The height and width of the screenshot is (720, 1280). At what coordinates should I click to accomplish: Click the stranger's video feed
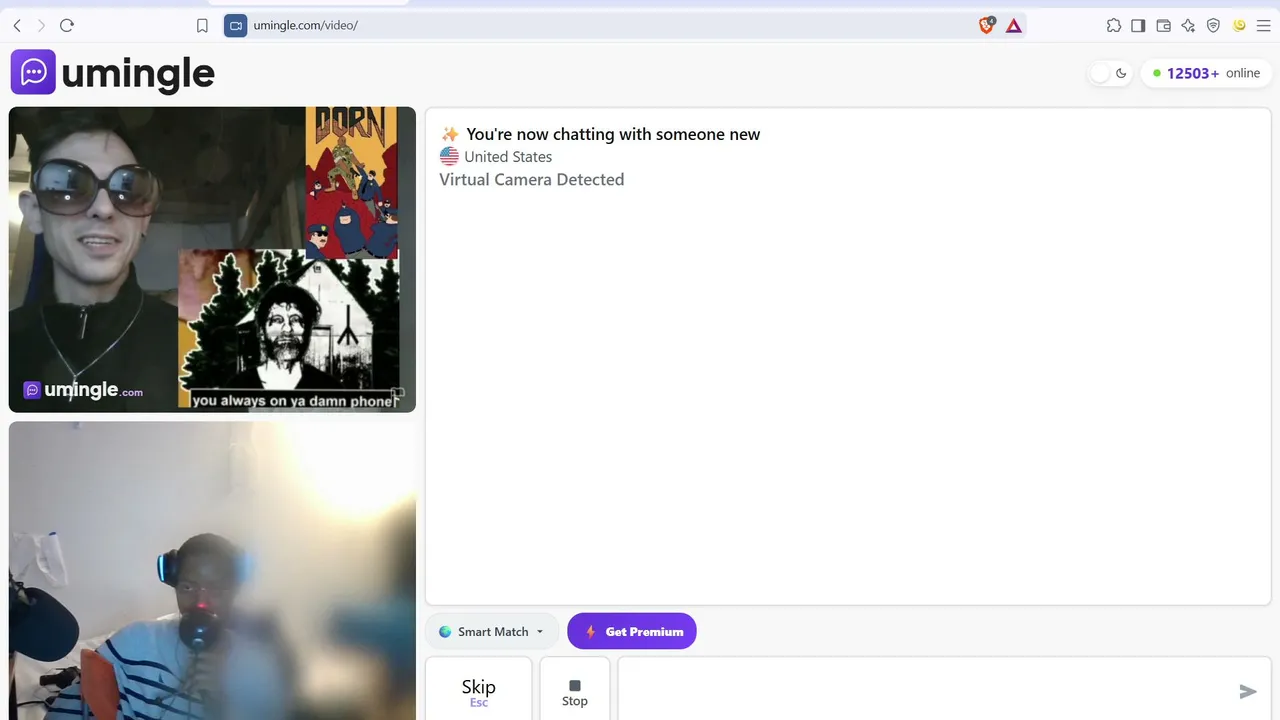tap(212, 259)
